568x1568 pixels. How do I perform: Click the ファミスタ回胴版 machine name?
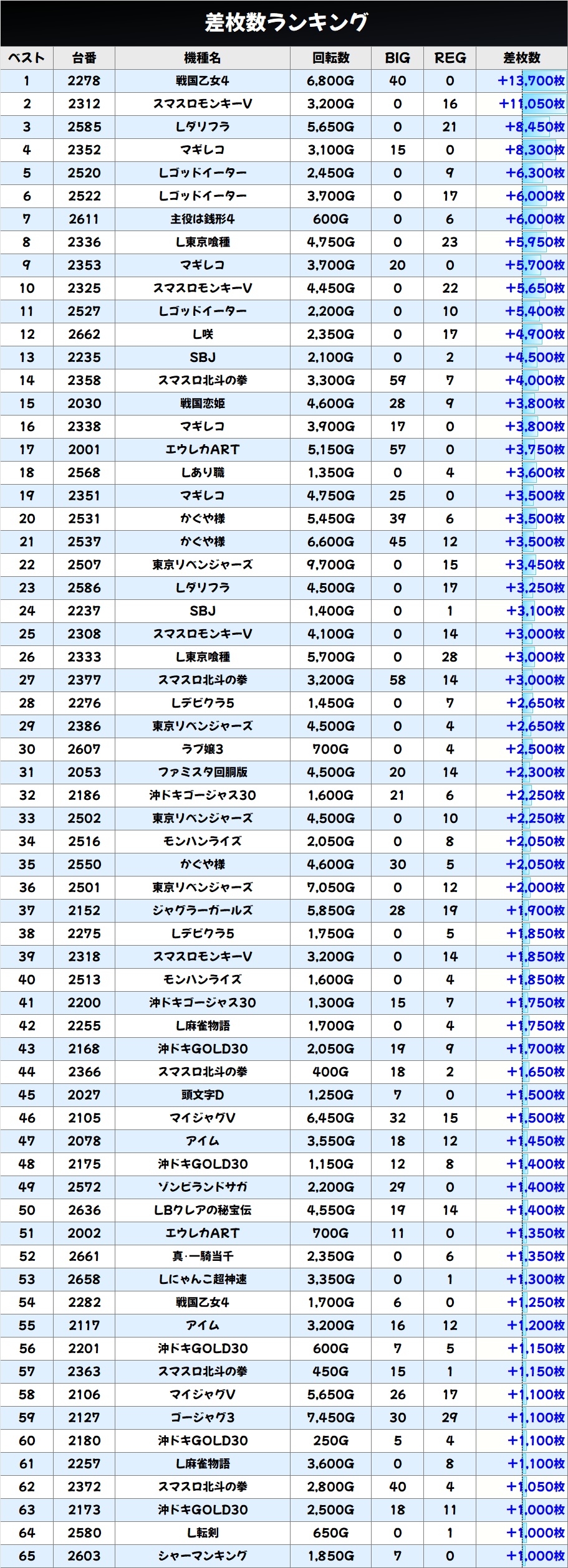(203, 772)
